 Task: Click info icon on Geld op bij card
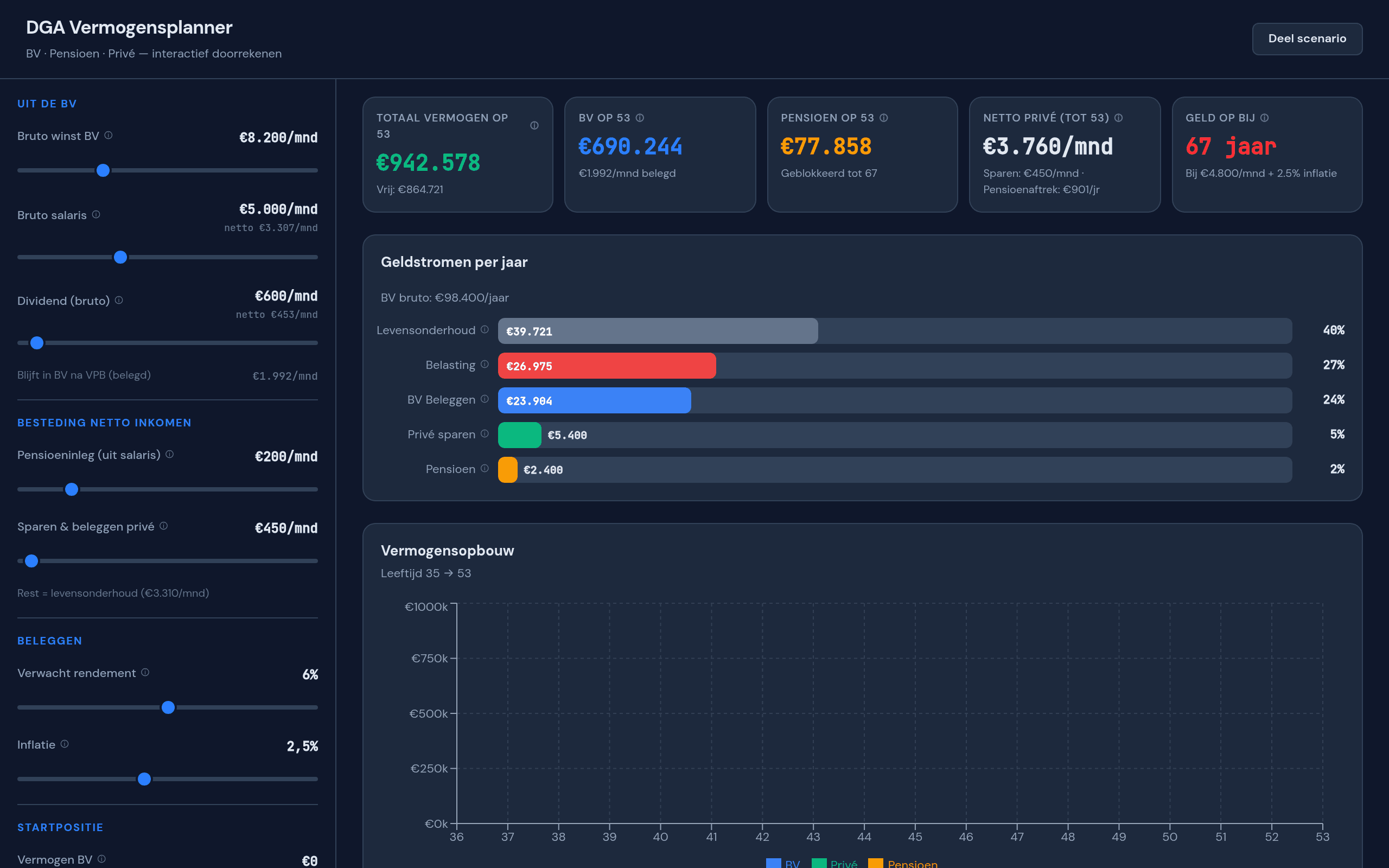click(1264, 118)
